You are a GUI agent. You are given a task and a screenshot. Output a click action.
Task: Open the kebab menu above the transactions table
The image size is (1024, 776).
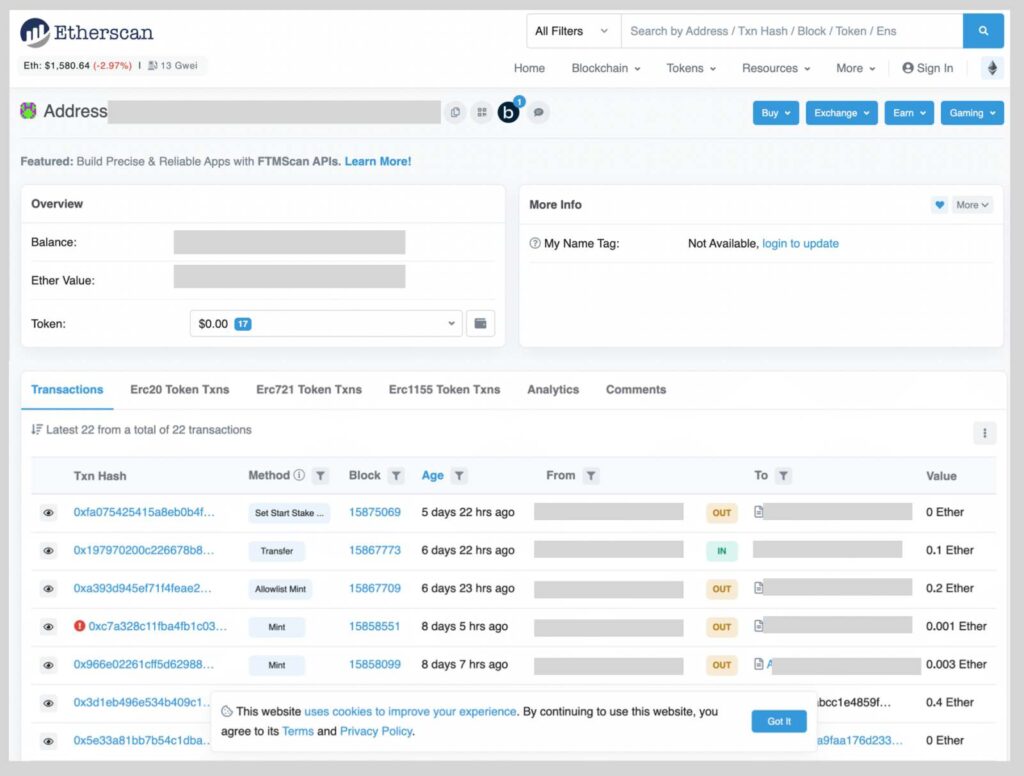click(985, 432)
